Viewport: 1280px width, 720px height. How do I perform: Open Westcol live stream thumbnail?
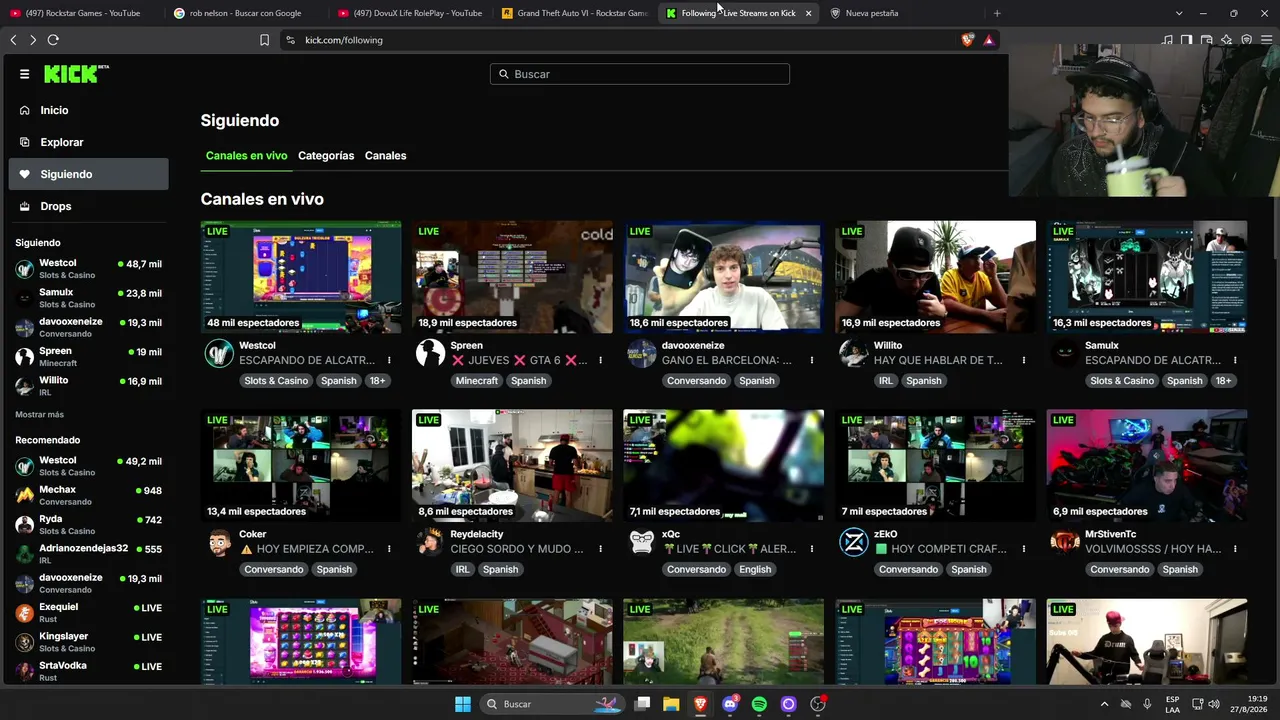301,277
